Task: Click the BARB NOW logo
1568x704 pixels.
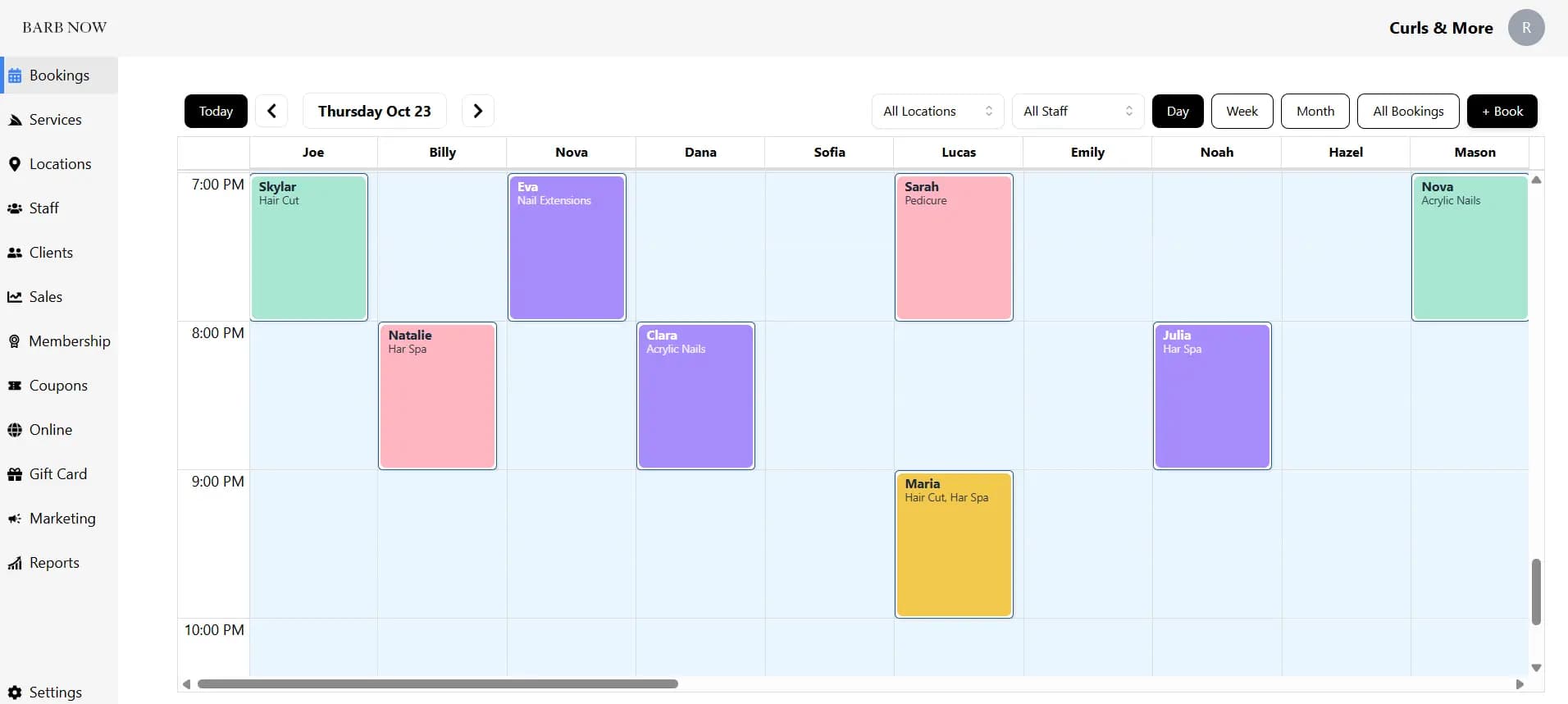Action: click(65, 27)
